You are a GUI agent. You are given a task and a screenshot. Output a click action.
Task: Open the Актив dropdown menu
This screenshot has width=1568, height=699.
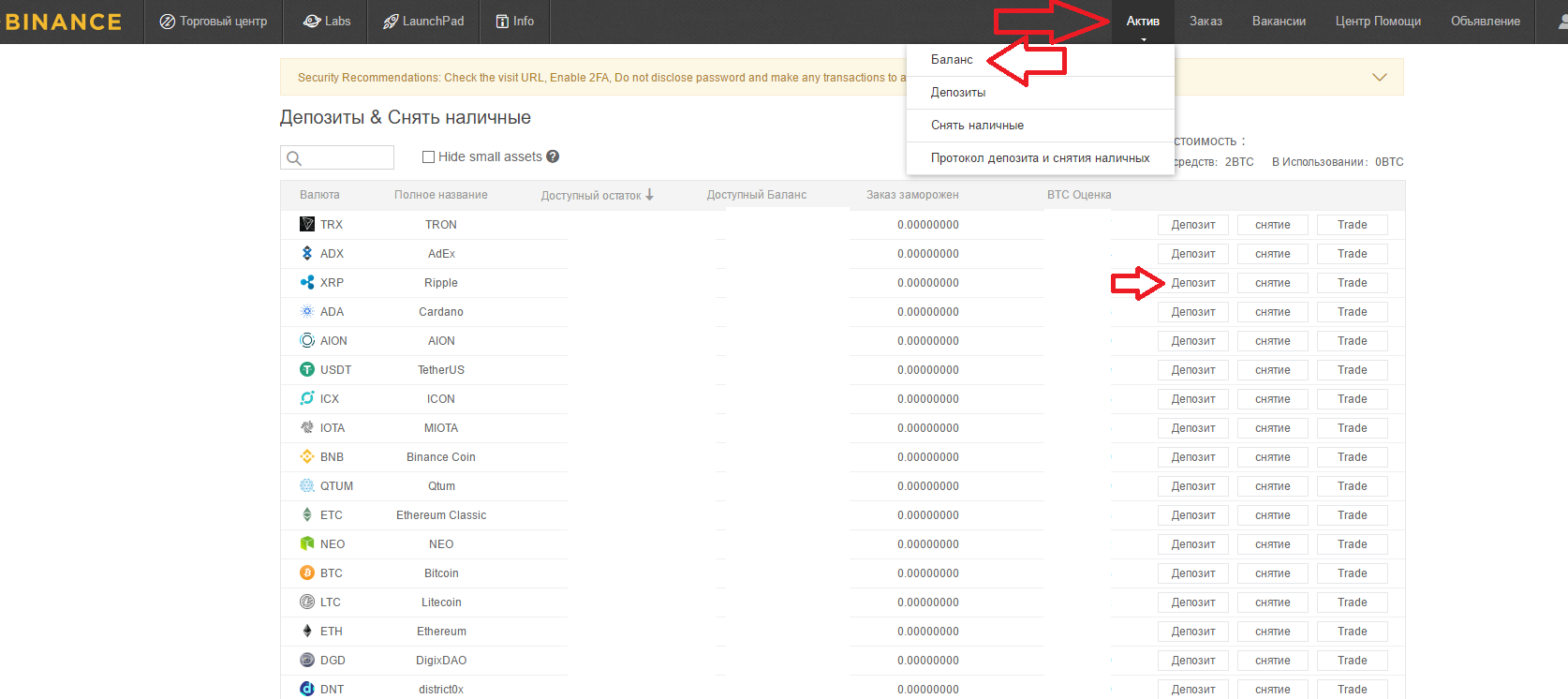(1143, 22)
